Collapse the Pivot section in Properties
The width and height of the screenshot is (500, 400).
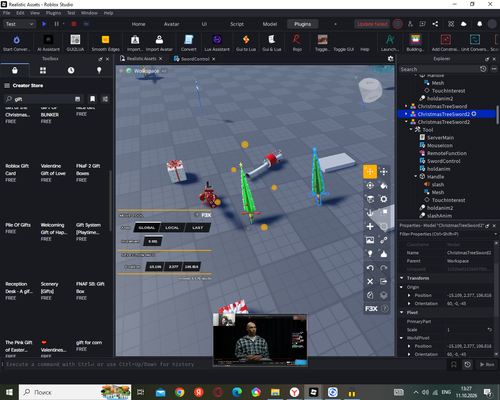coord(402,312)
